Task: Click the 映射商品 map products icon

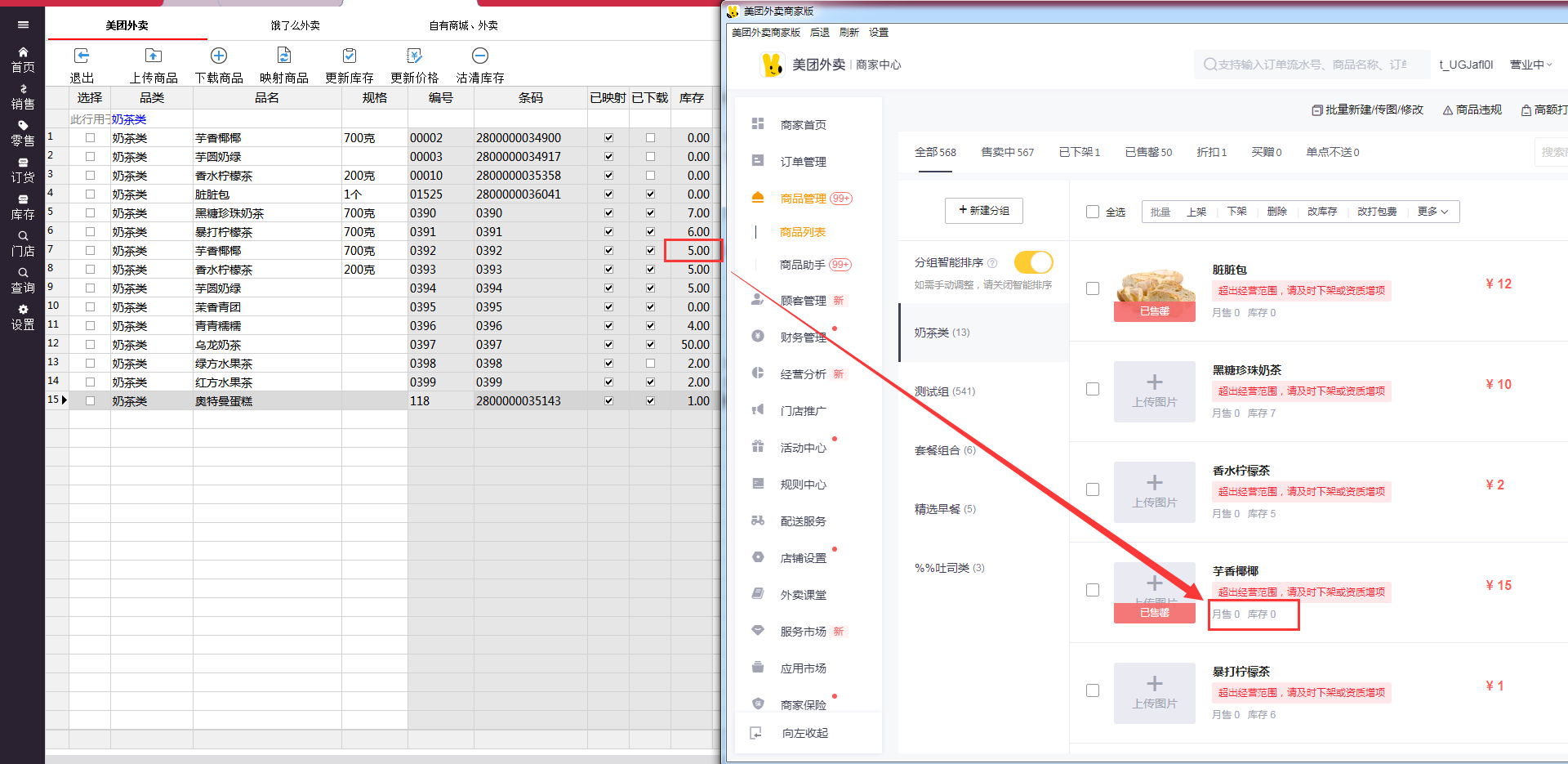Action: tap(284, 56)
